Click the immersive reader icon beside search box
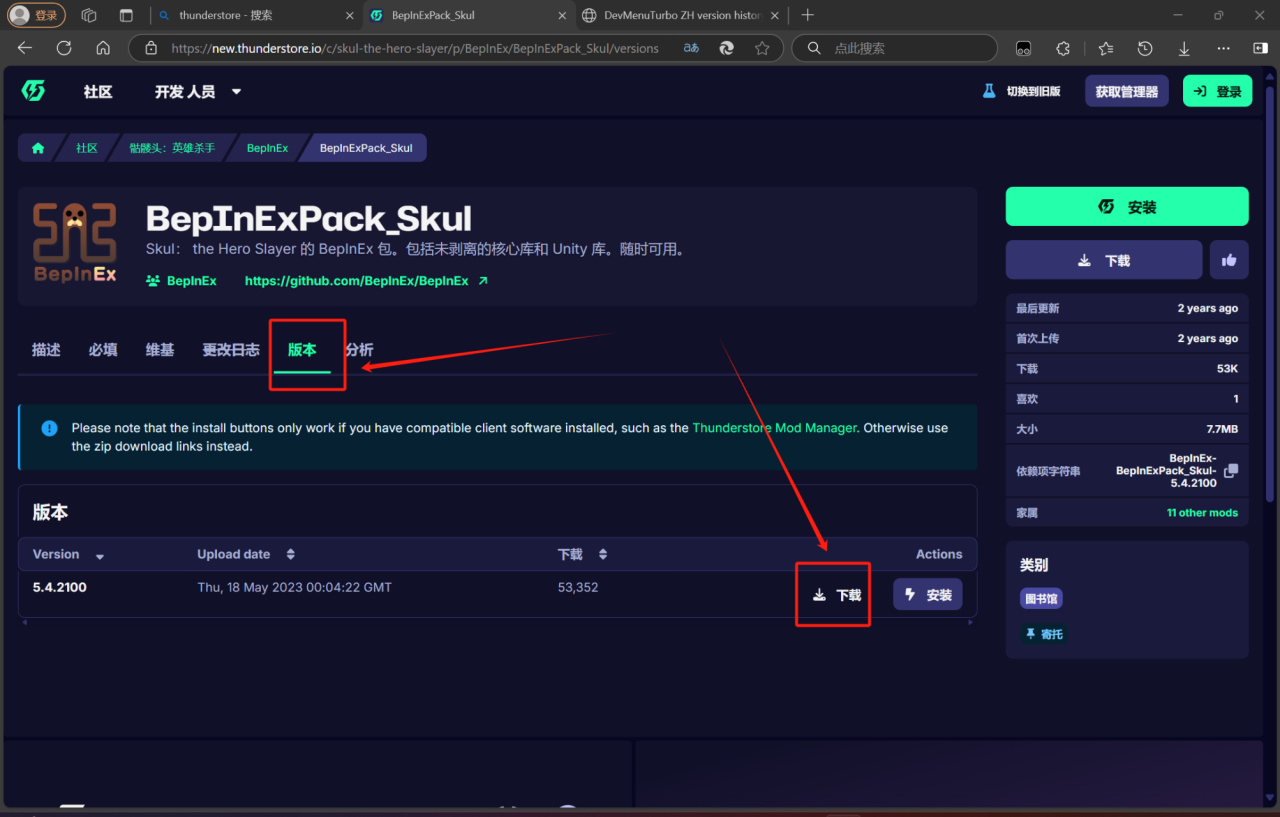 coord(1023,48)
